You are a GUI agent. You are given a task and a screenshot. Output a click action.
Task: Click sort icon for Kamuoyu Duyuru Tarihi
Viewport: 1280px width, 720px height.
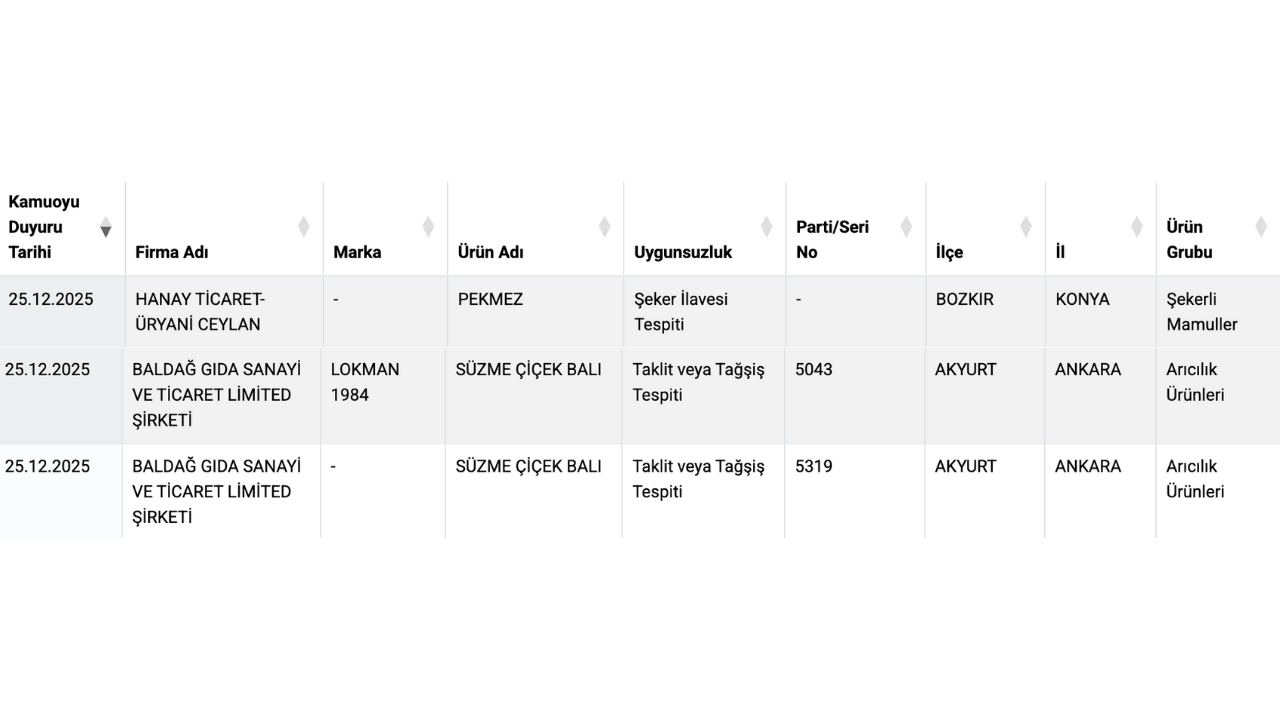(x=105, y=228)
